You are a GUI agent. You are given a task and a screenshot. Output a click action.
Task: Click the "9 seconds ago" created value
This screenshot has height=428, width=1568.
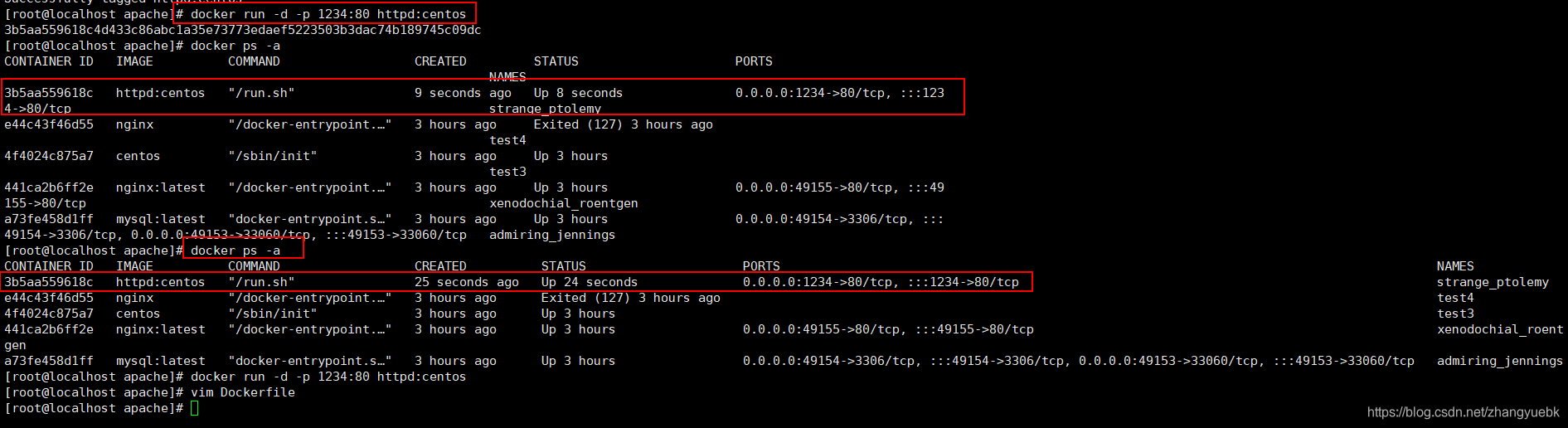pyautogui.click(x=463, y=93)
